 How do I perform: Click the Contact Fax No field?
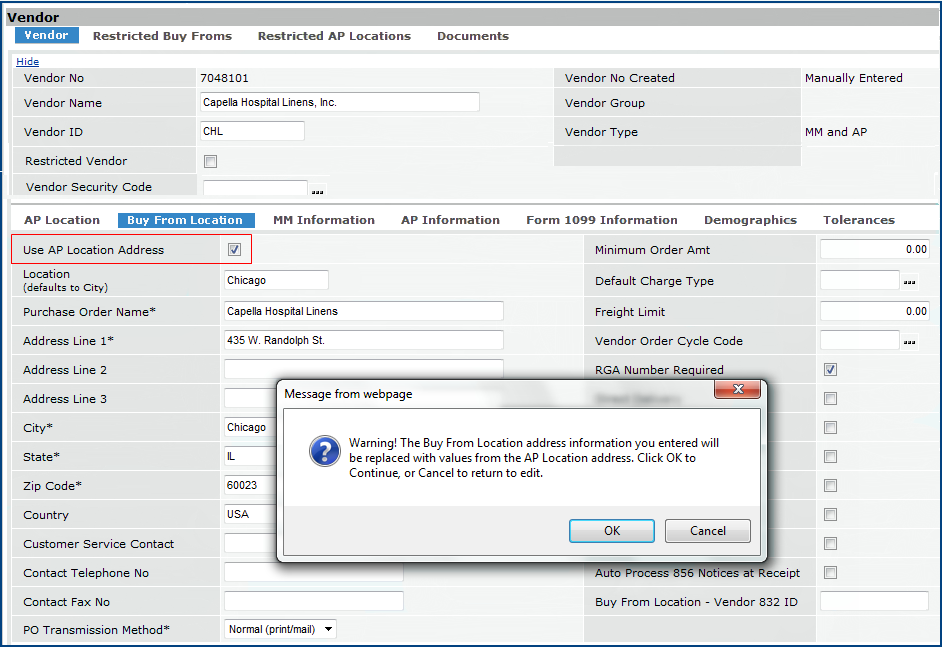click(x=313, y=601)
